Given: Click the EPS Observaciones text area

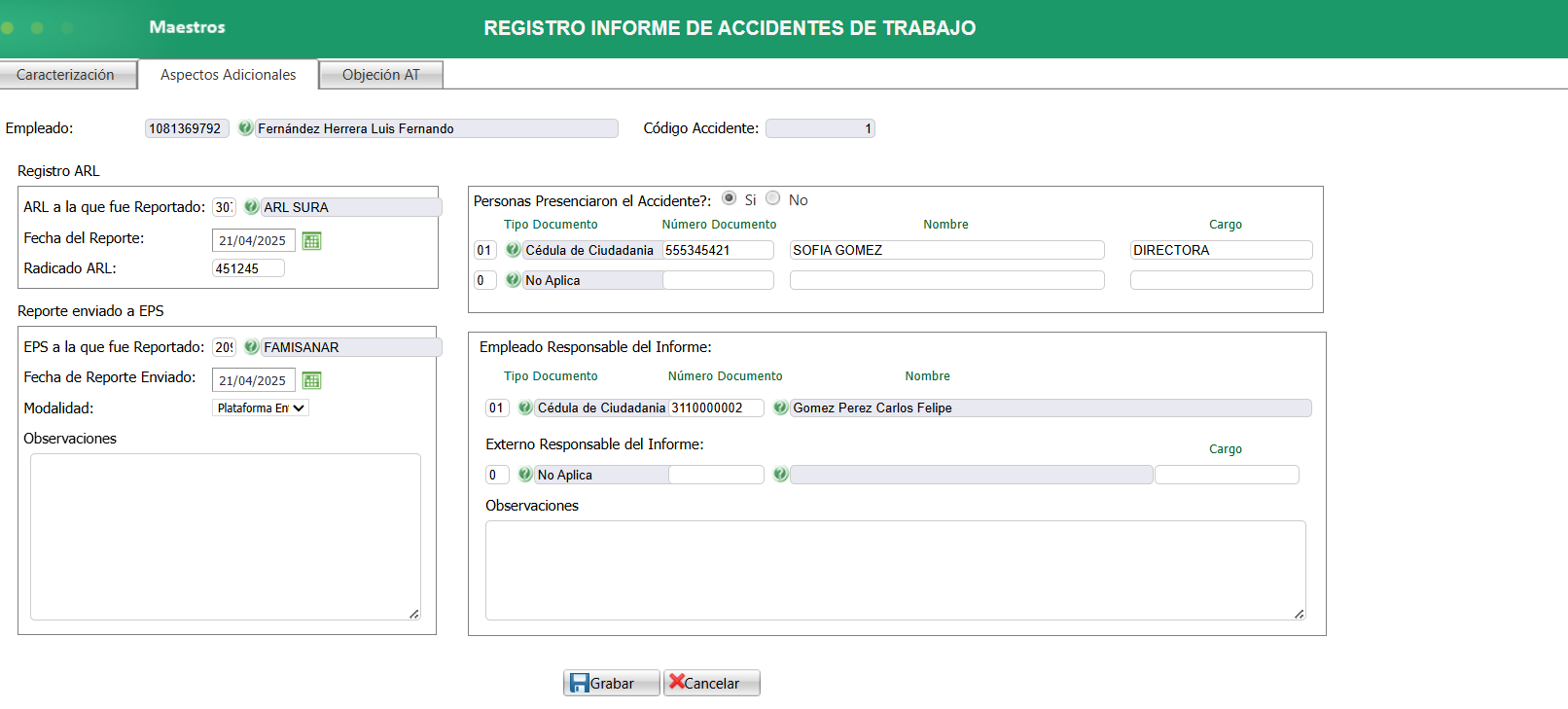Looking at the screenshot, I should pyautogui.click(x=226, y=537).
